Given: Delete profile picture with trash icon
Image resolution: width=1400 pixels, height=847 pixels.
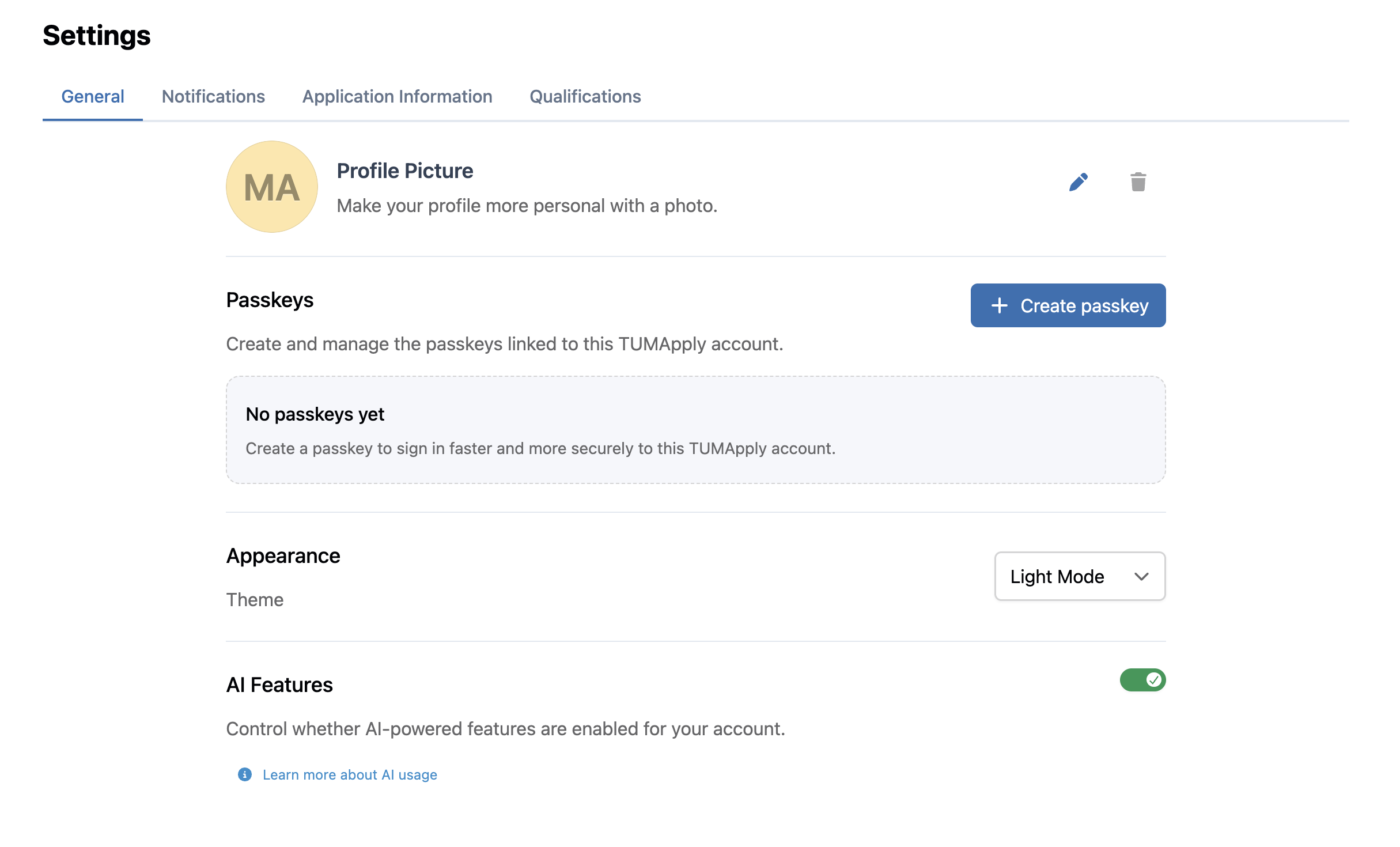Looking at the screenshot, I should pyautogui.click(x=1138, y=182).
